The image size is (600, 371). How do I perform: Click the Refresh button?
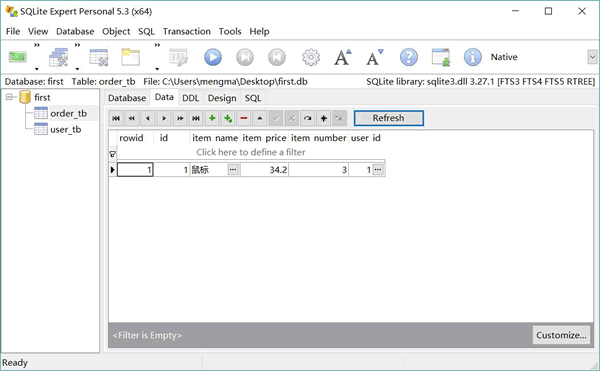[389, 118]
